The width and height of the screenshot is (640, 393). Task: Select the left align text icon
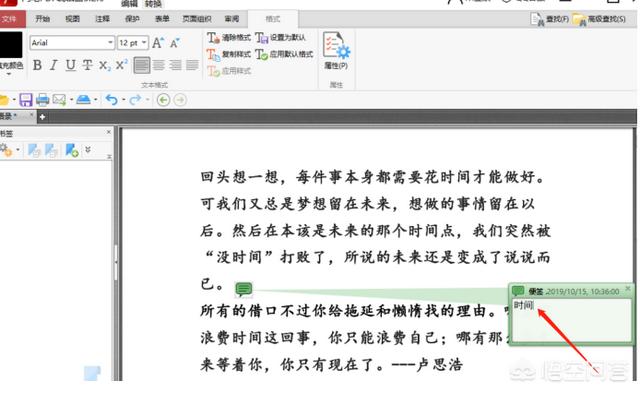click(142, 65)
